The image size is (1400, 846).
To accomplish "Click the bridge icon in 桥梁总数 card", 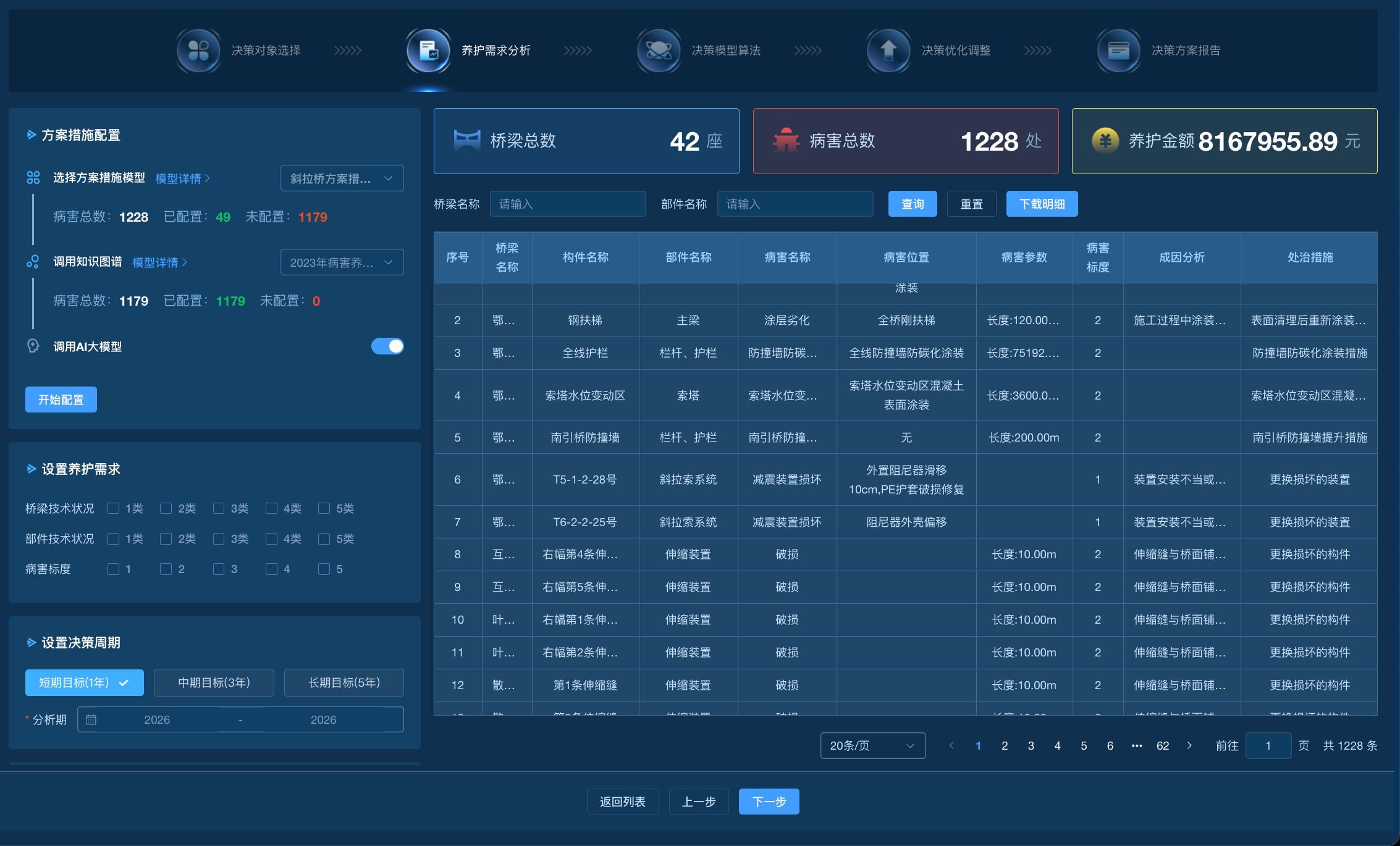I will [467, 141].
